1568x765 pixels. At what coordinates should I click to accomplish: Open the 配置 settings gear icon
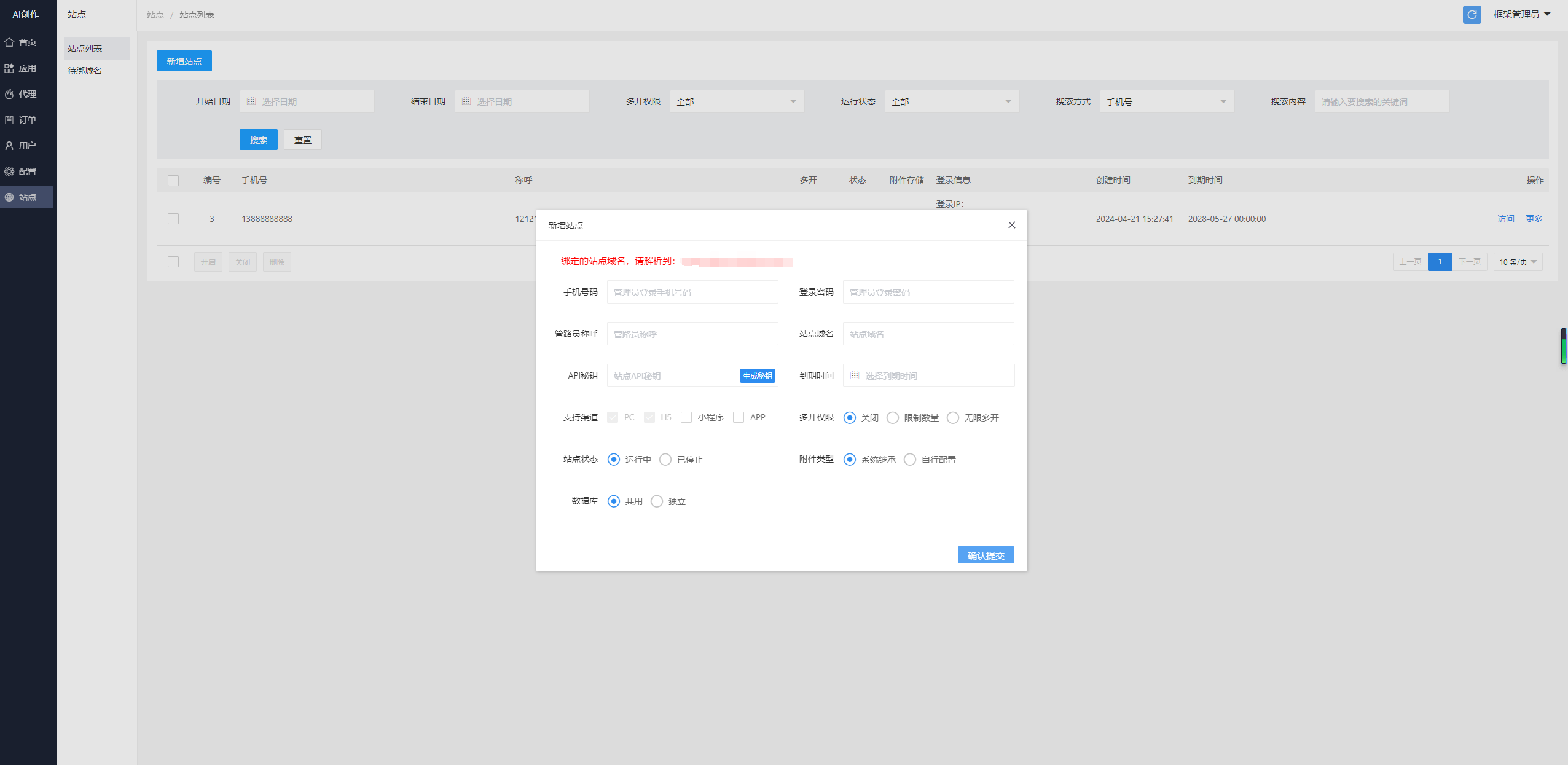[x=9, y=171]
